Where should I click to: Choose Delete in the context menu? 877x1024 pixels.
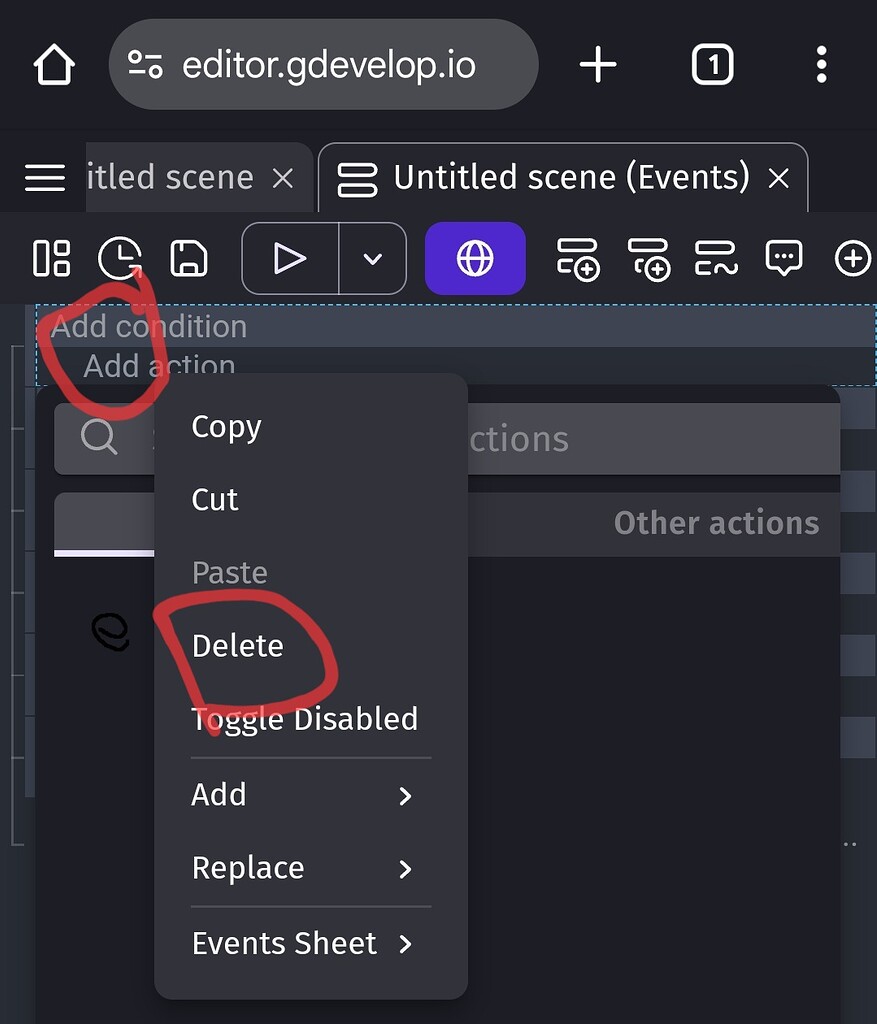point(239,646)
